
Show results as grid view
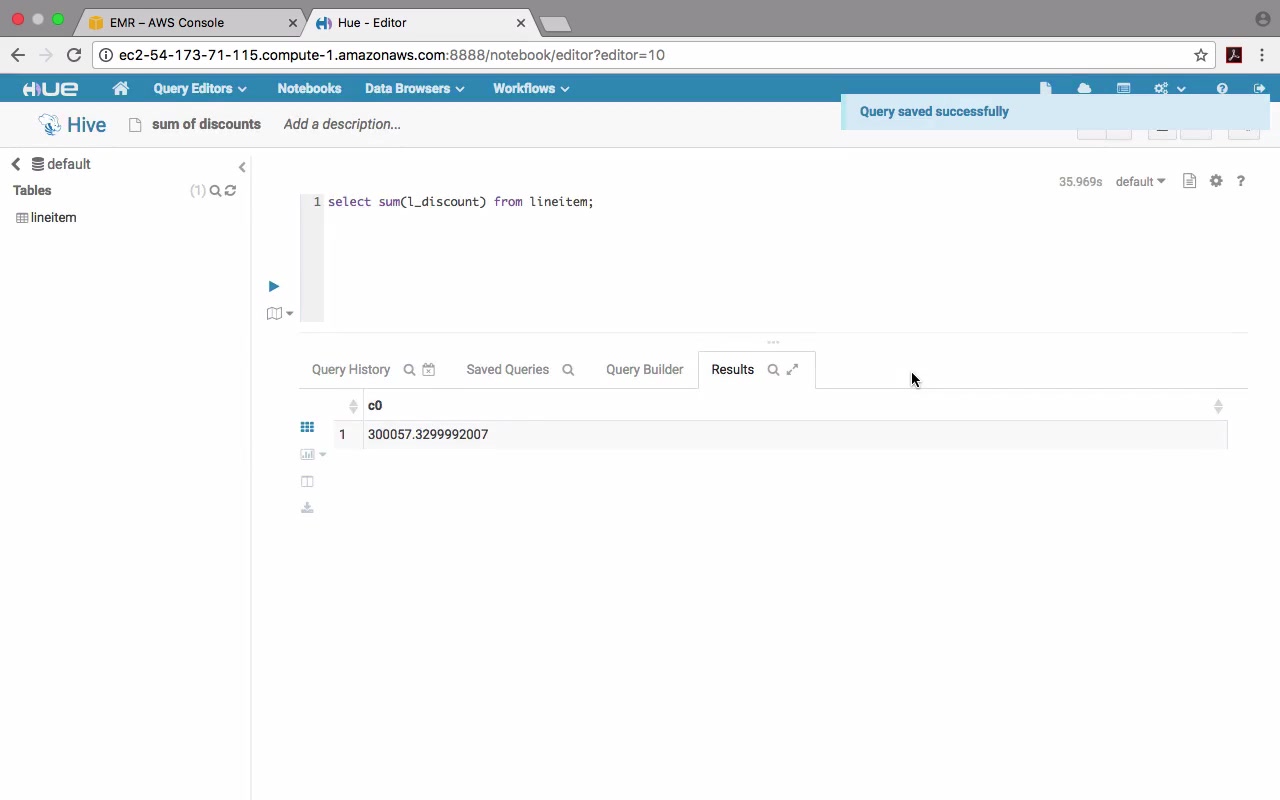(x=307, y=427)
